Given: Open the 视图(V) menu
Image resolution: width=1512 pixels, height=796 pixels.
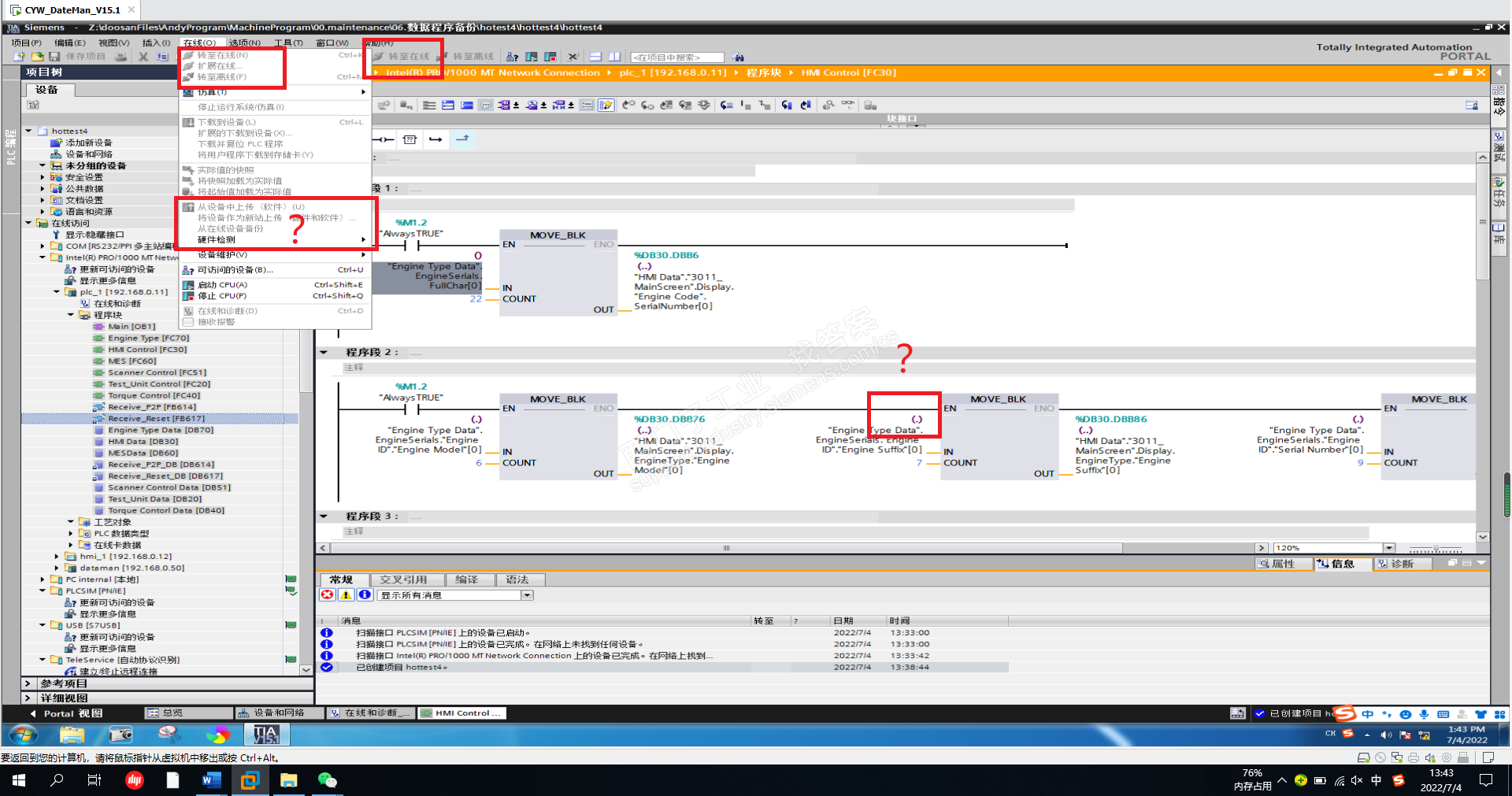Looking at the screenshot, I should 113,43.
